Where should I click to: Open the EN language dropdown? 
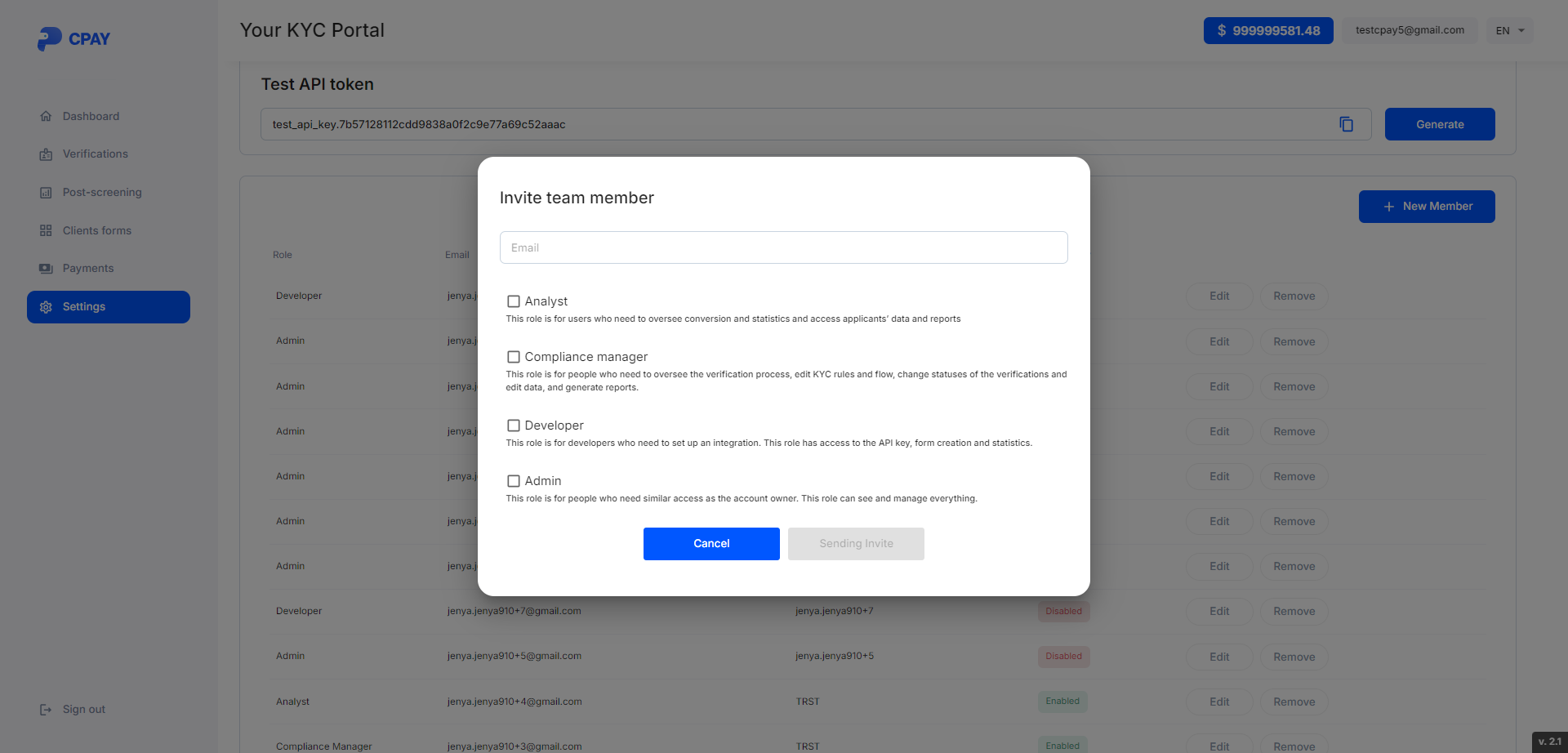pos(1508,30)
